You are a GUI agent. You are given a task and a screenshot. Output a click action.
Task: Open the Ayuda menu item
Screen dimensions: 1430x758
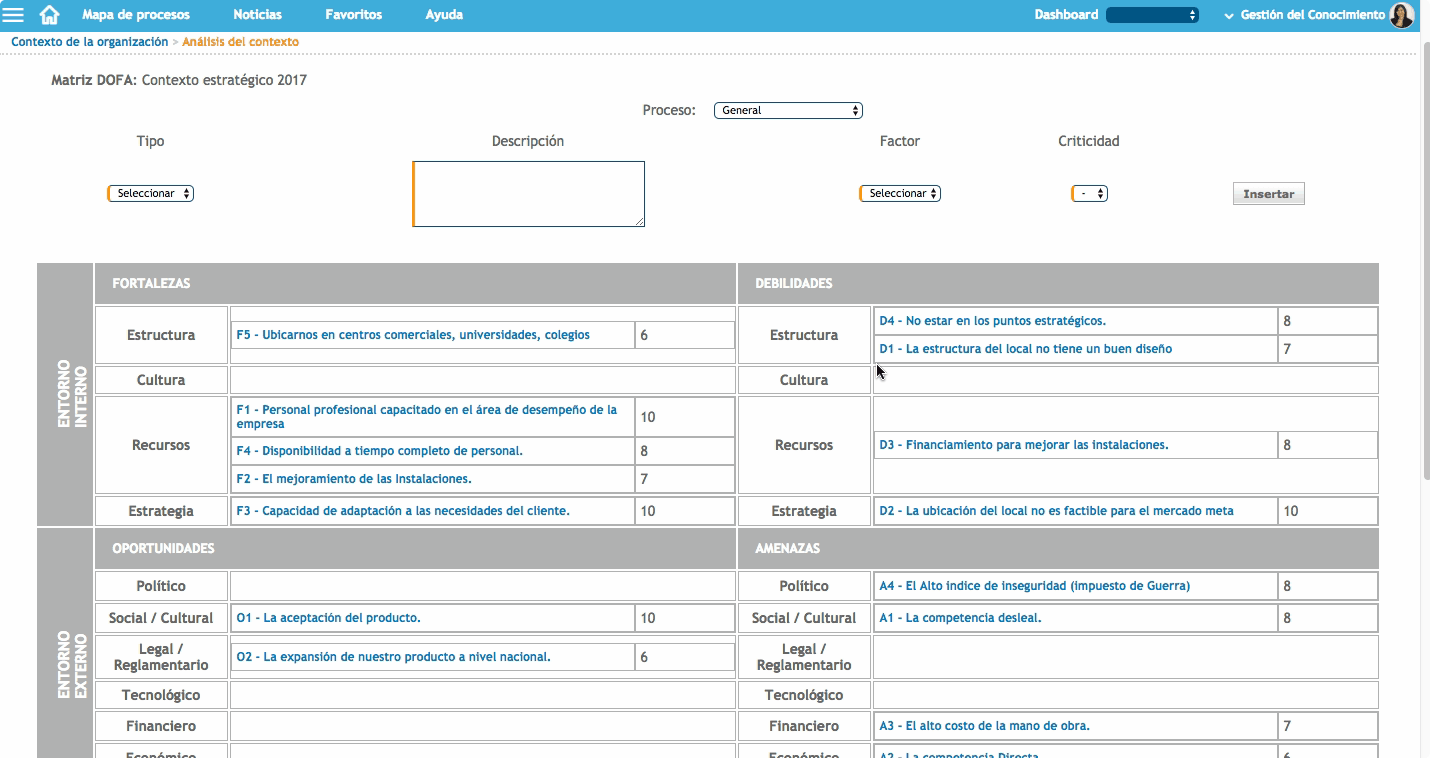[444, 15]
